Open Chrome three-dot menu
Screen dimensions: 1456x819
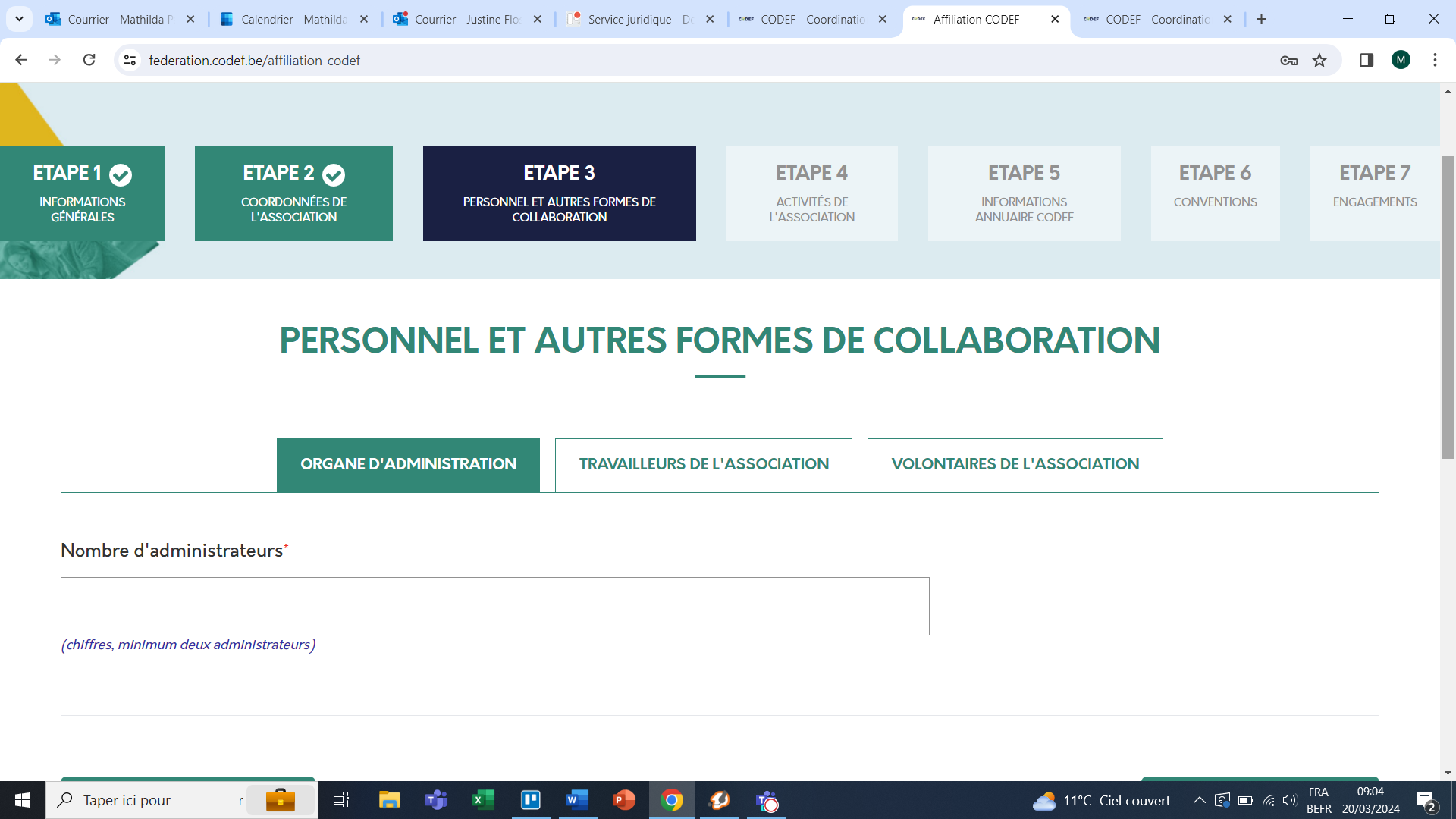(1435, 60)
